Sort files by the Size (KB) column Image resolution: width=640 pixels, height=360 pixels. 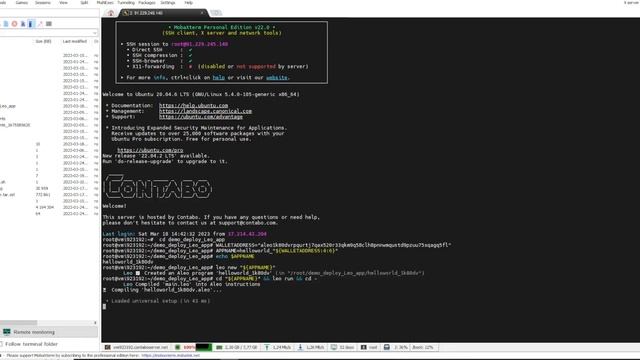[x=43, y=41]
